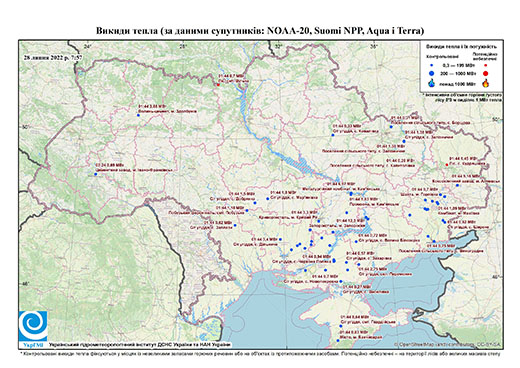Click the small red dot legend symbol
This screenshot has width=520, height=368.
[486, 65]
